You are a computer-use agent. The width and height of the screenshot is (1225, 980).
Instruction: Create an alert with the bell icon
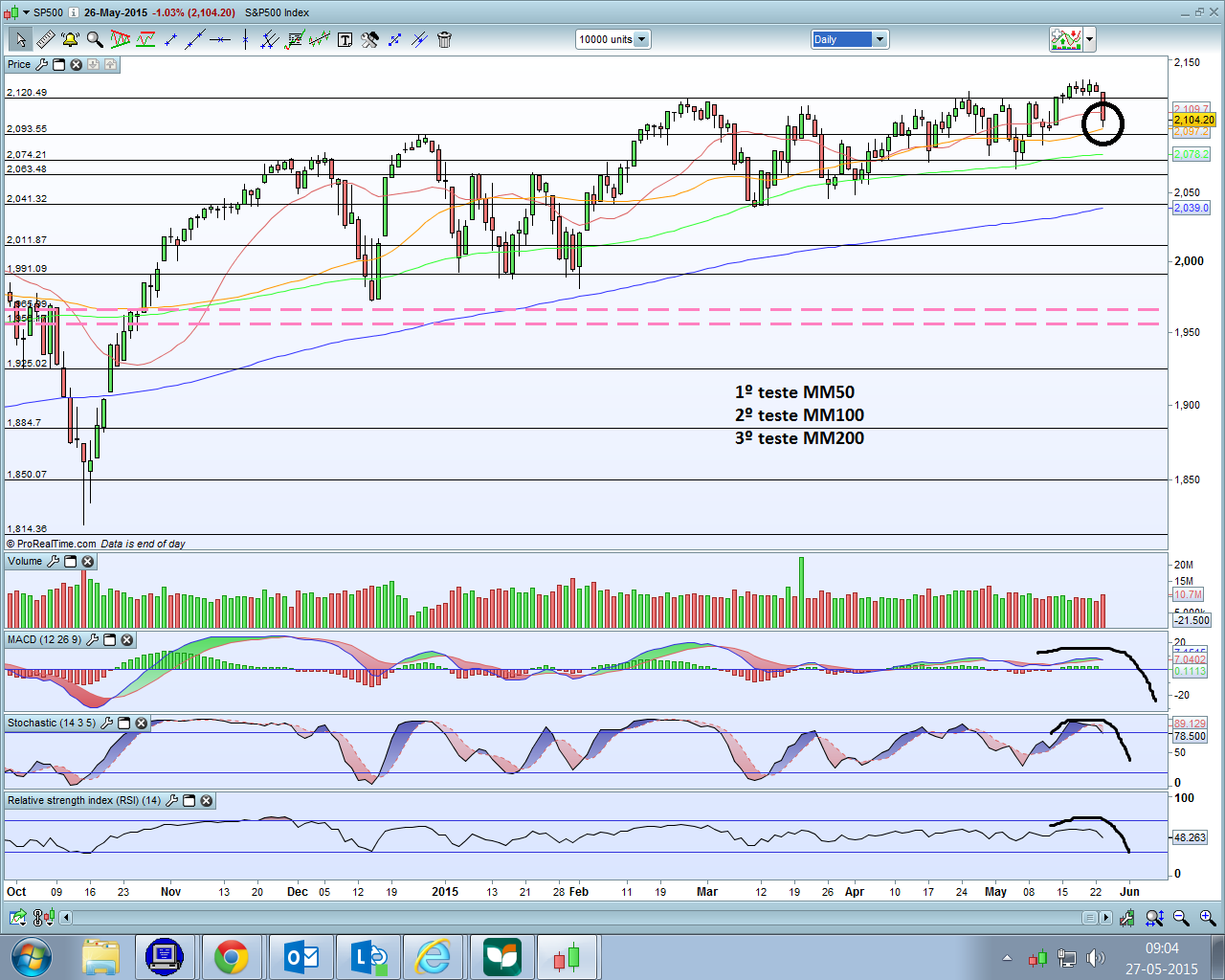click(70, 39)
